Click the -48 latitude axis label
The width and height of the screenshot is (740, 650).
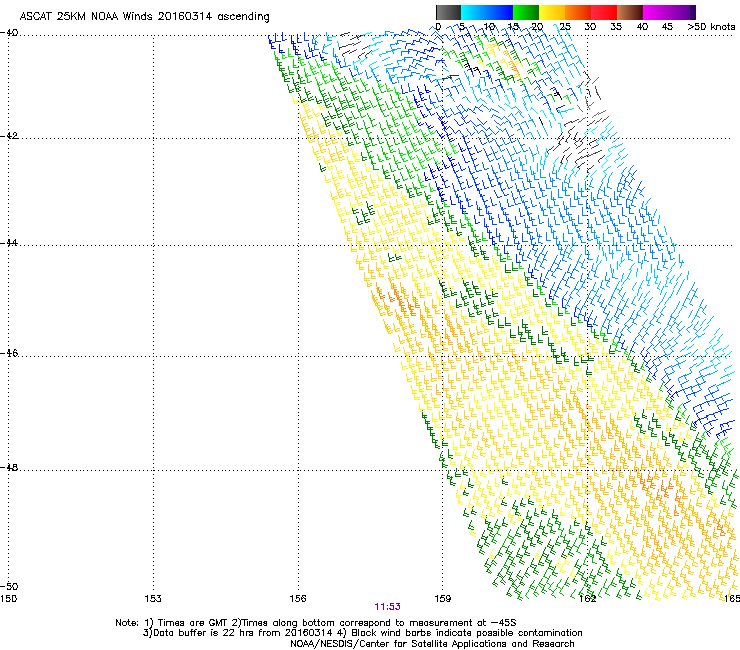click(9, 467)
